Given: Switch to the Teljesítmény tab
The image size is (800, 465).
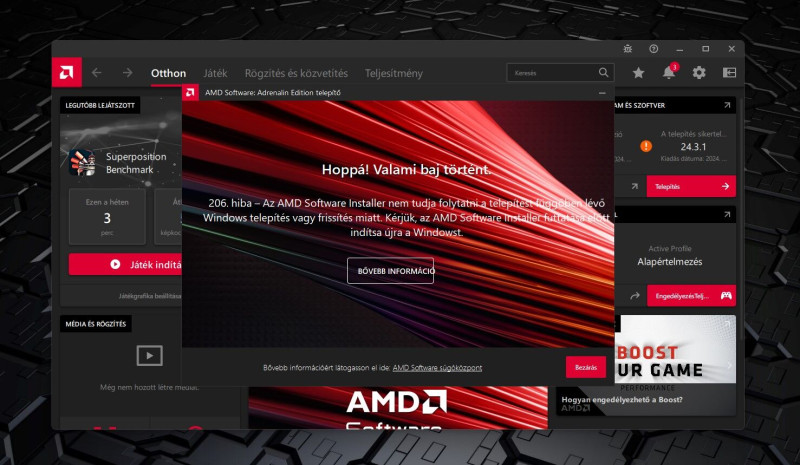Looking at the screenshot, I should [x=394, y=73].
